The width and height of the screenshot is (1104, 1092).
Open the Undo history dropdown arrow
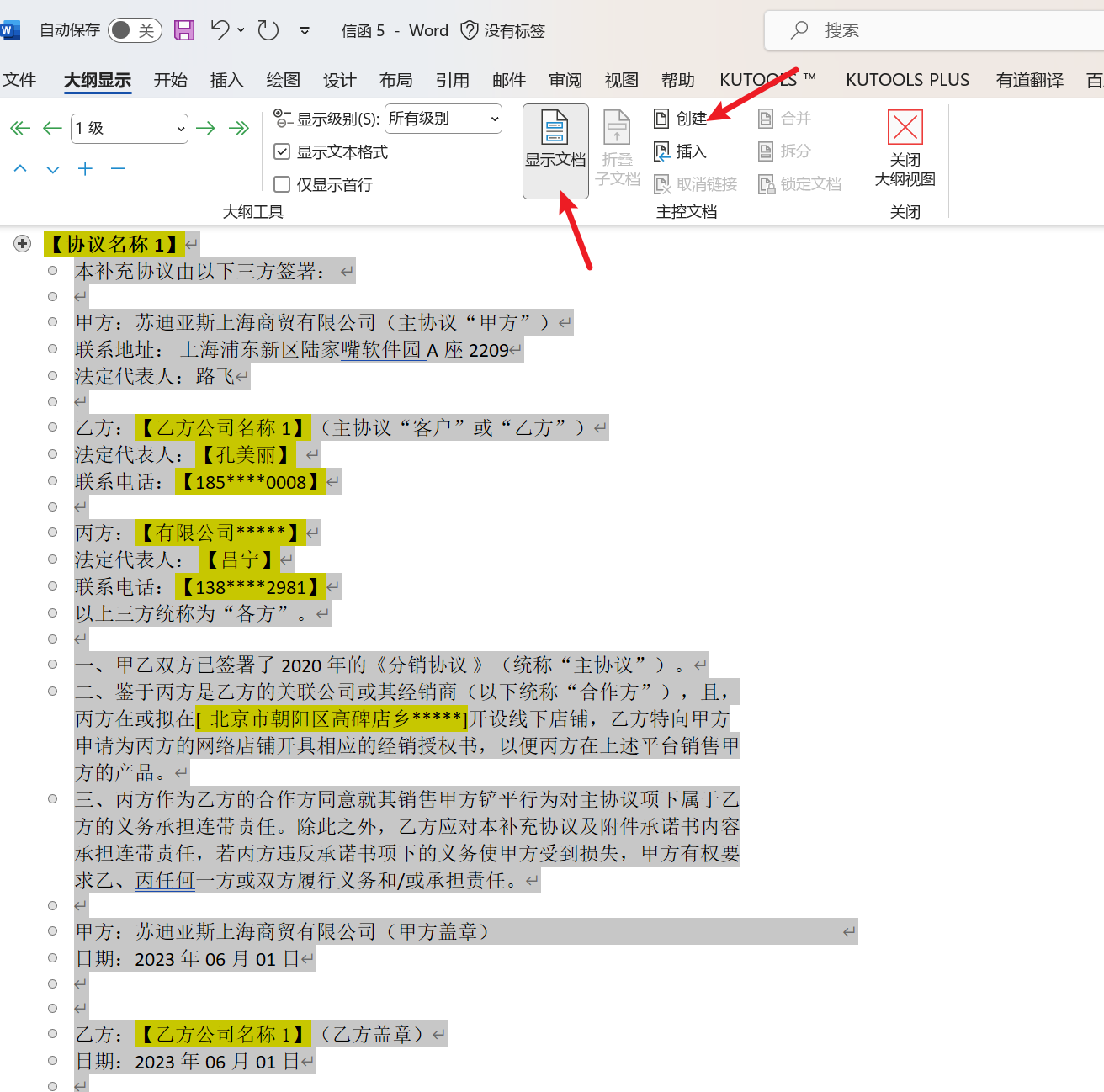coord(241,30)
